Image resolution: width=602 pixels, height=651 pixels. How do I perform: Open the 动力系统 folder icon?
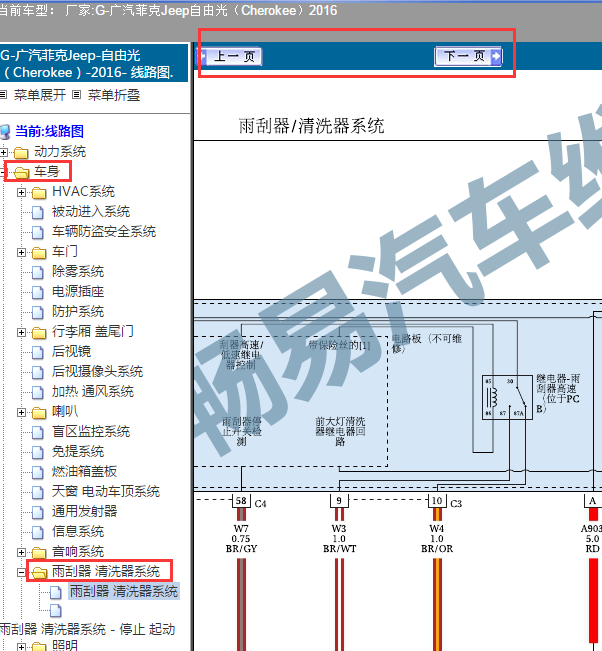coord(21,152)
